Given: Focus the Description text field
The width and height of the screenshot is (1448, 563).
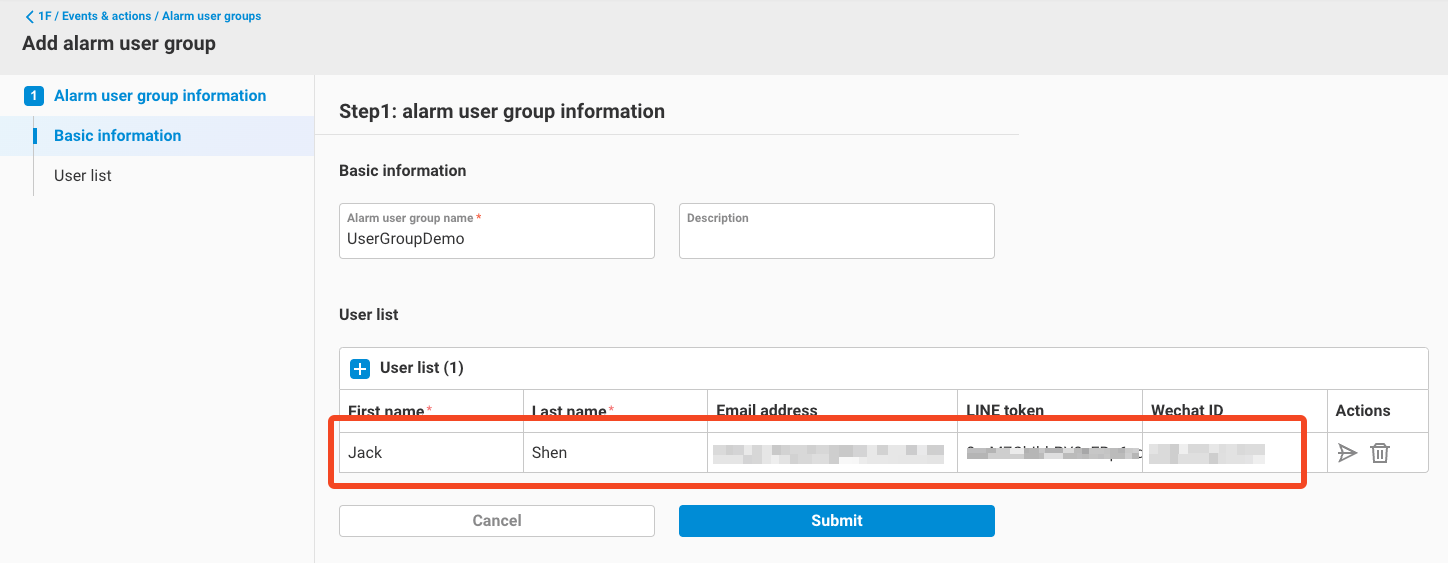Looking at the screenshot, I should [x=836, y=239].
